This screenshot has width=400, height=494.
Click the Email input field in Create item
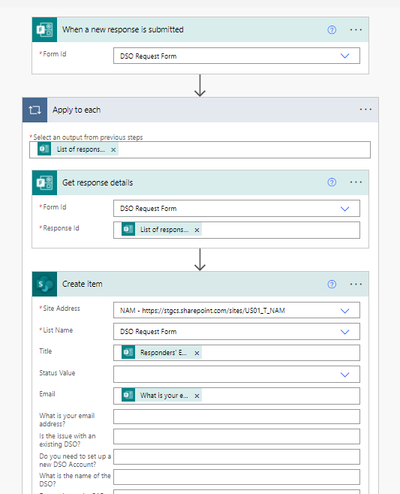237,396
